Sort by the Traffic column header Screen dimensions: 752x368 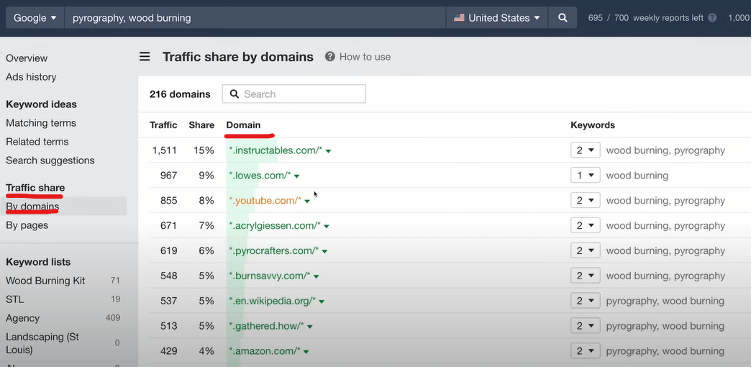coord(163,125)
